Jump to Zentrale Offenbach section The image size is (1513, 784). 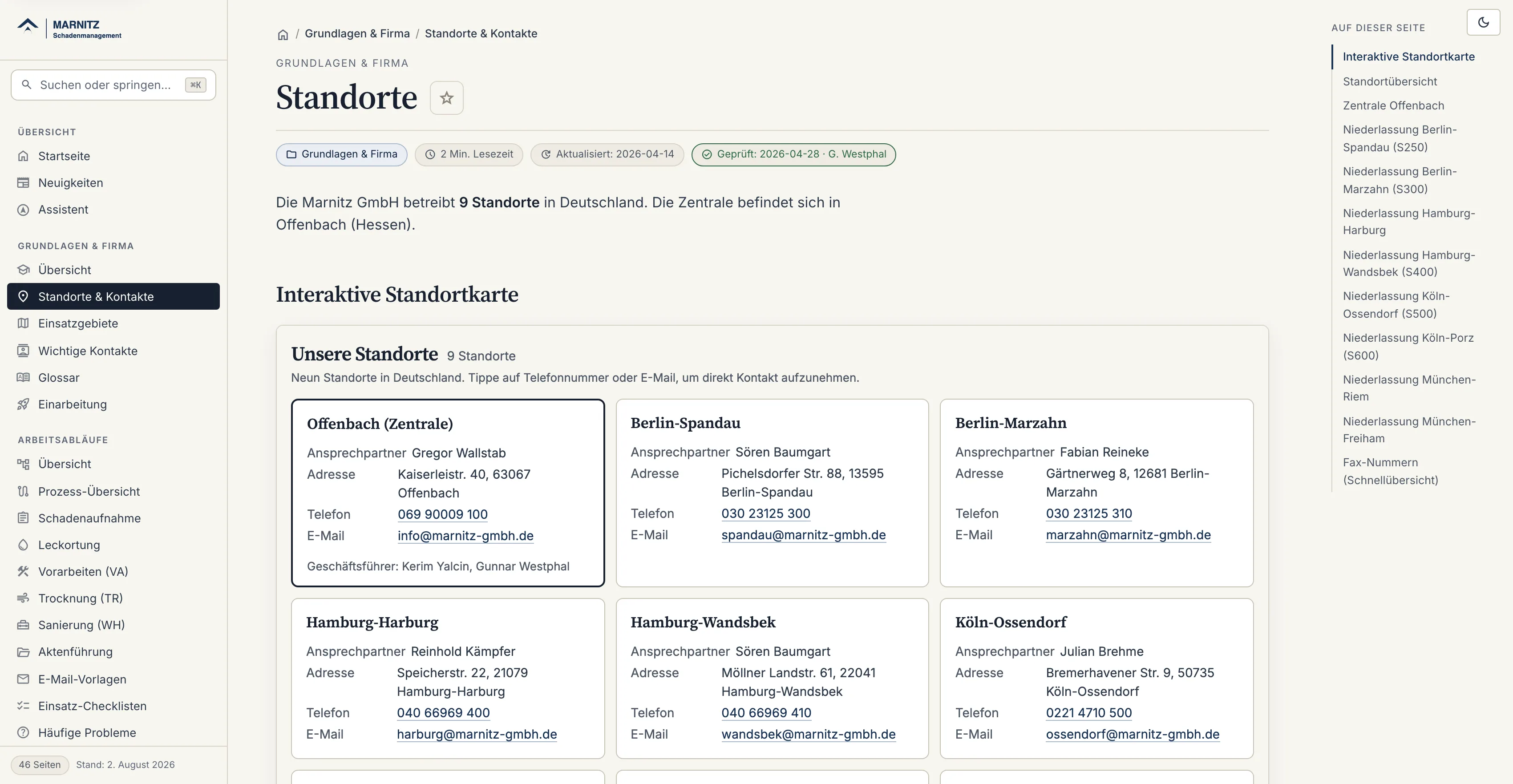tap(1393, 106)
